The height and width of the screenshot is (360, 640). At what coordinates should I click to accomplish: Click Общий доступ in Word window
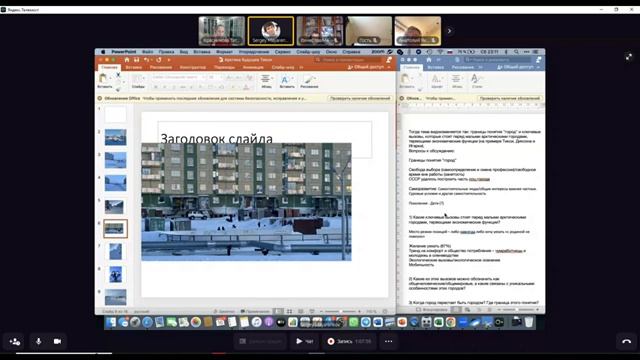(516, 67)
